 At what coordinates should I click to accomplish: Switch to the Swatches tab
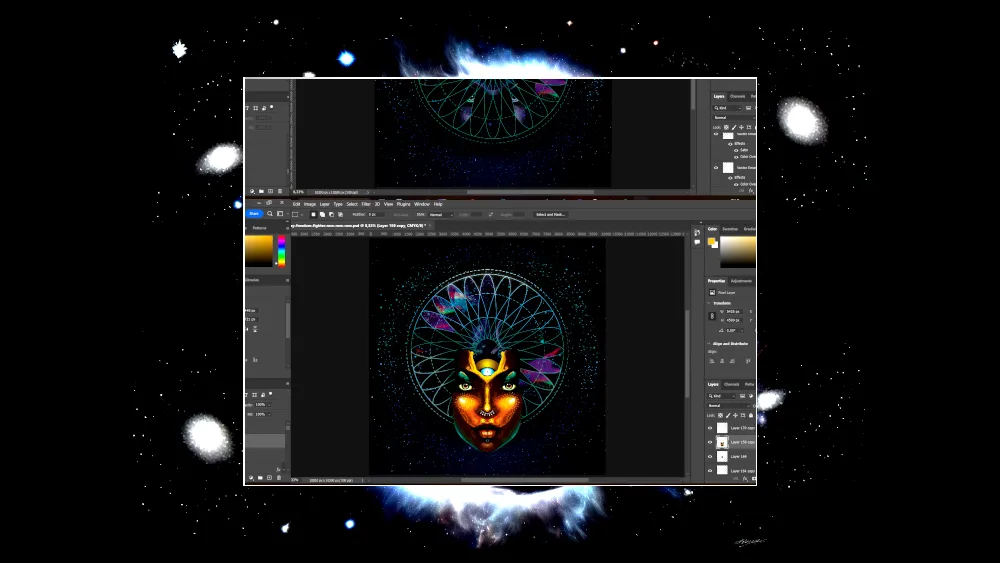(730, 229)
